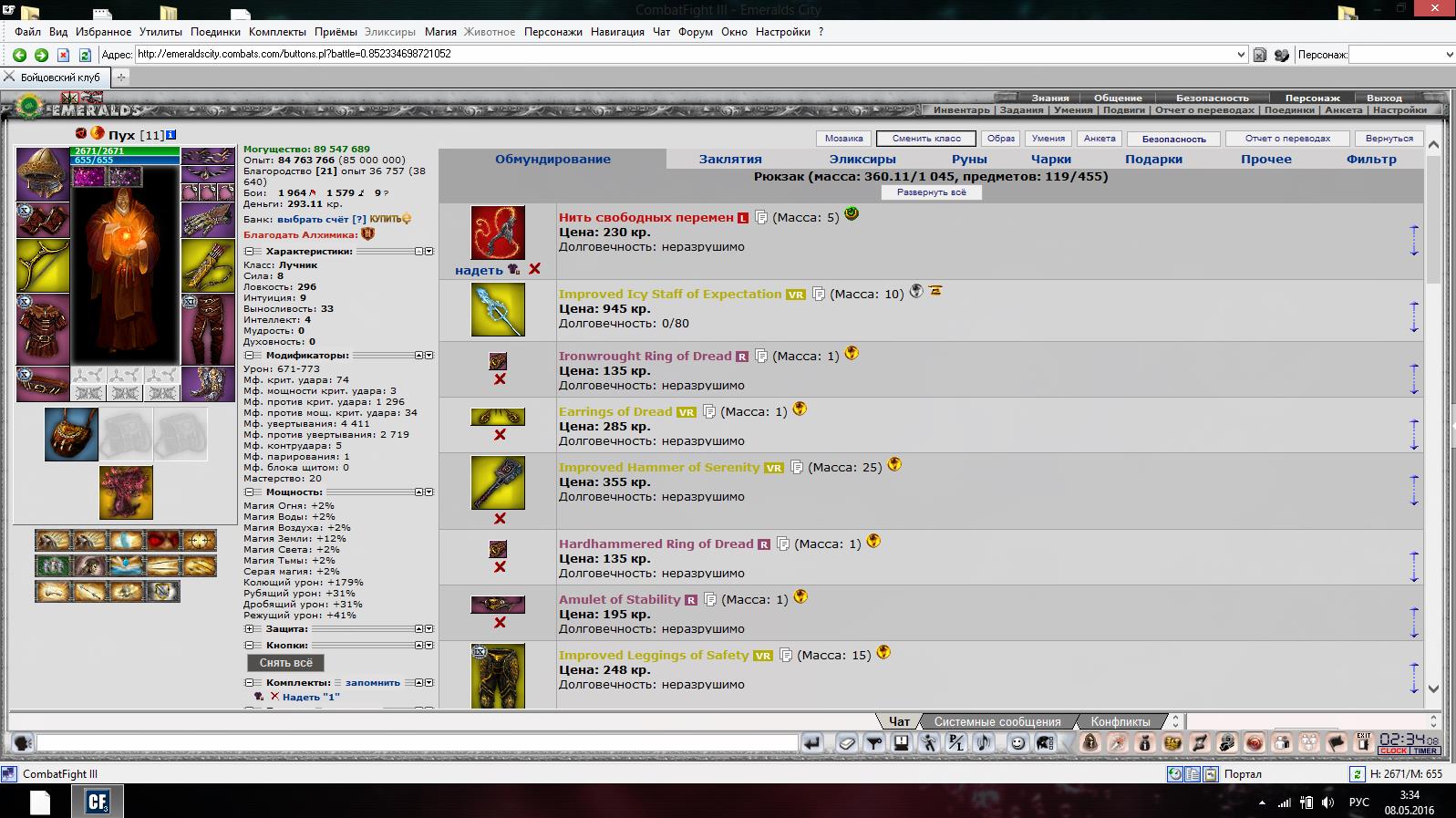The height and width of the screenshot is (818, 1456).
Task: Collapse the Характеристики section
Action: [249, 252]
